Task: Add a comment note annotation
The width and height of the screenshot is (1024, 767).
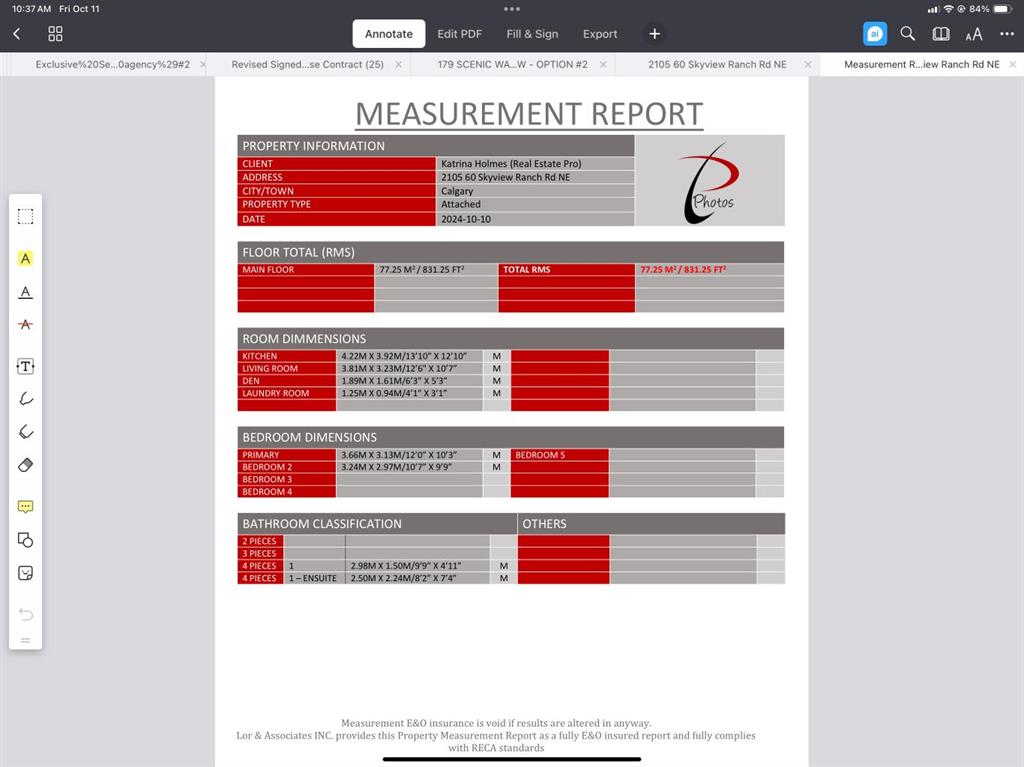Action: point(26,507)
